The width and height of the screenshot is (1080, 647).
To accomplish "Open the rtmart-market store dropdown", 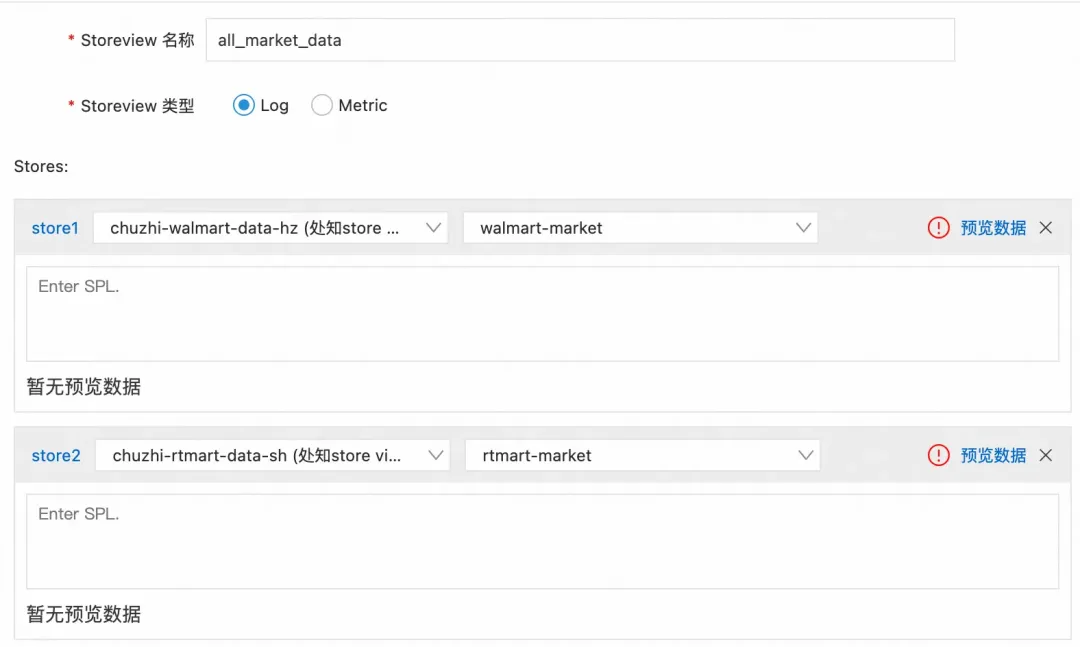I will pyautogui.click(x=643, y=455).
